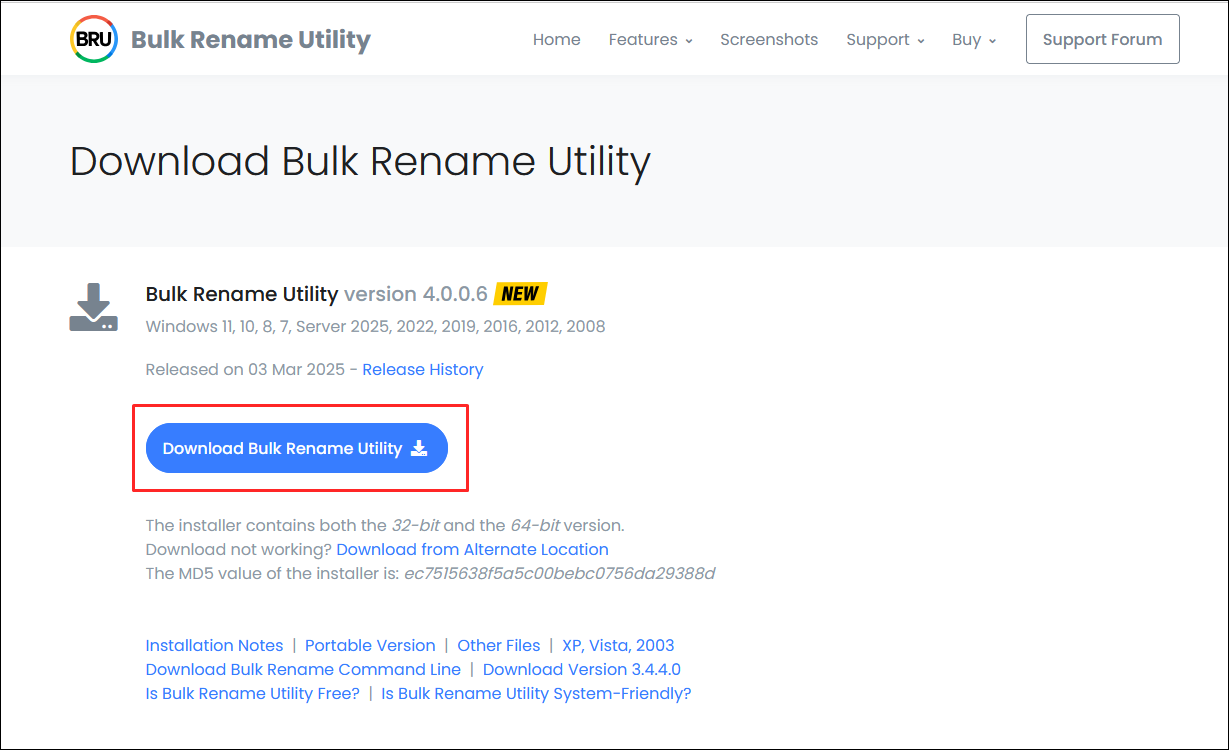Click the BRU logo icon
The width and height of the screenshot is (1229, 750).
[x=93, y=38]
